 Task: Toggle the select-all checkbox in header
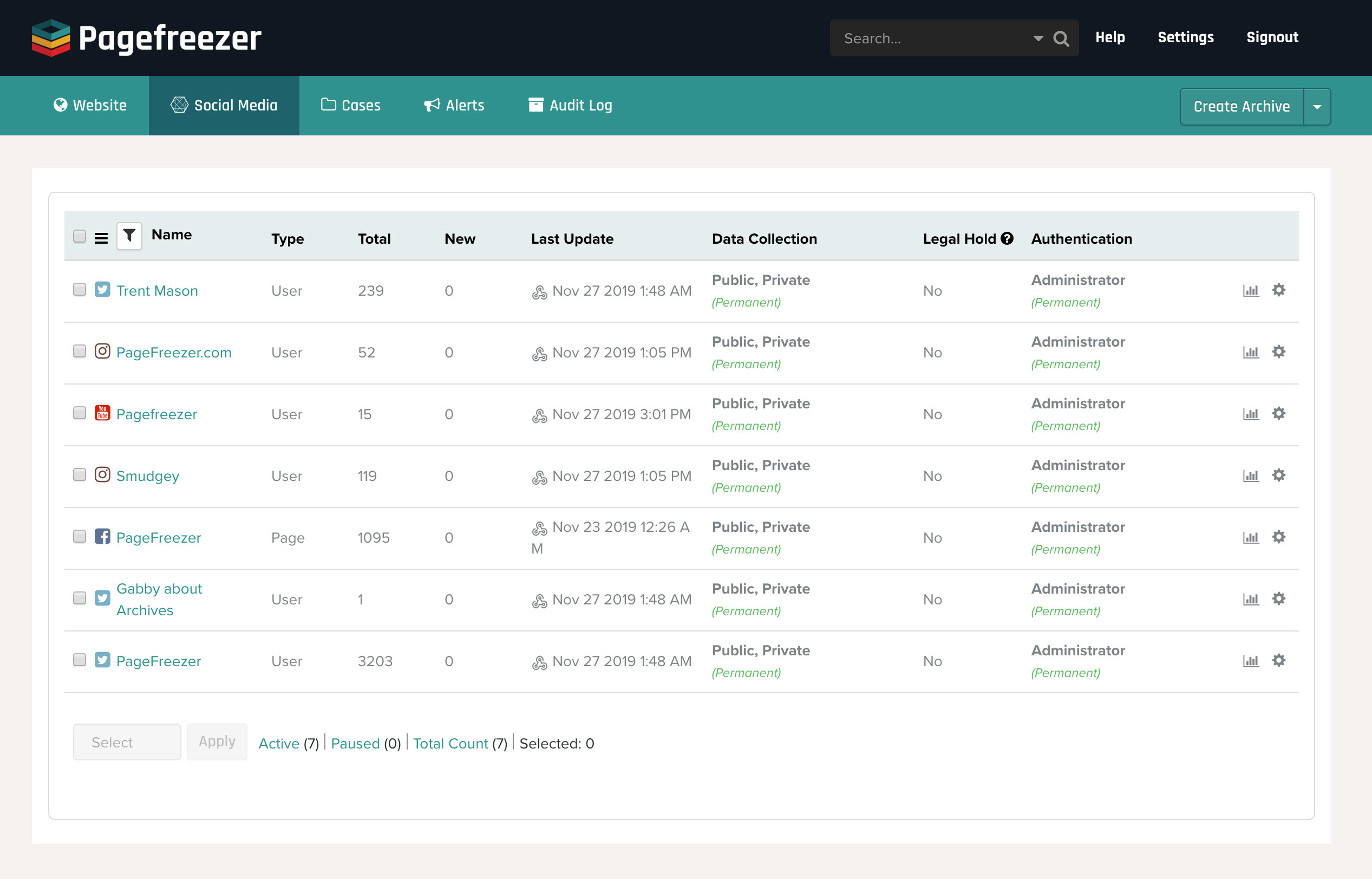coord(80,236)
